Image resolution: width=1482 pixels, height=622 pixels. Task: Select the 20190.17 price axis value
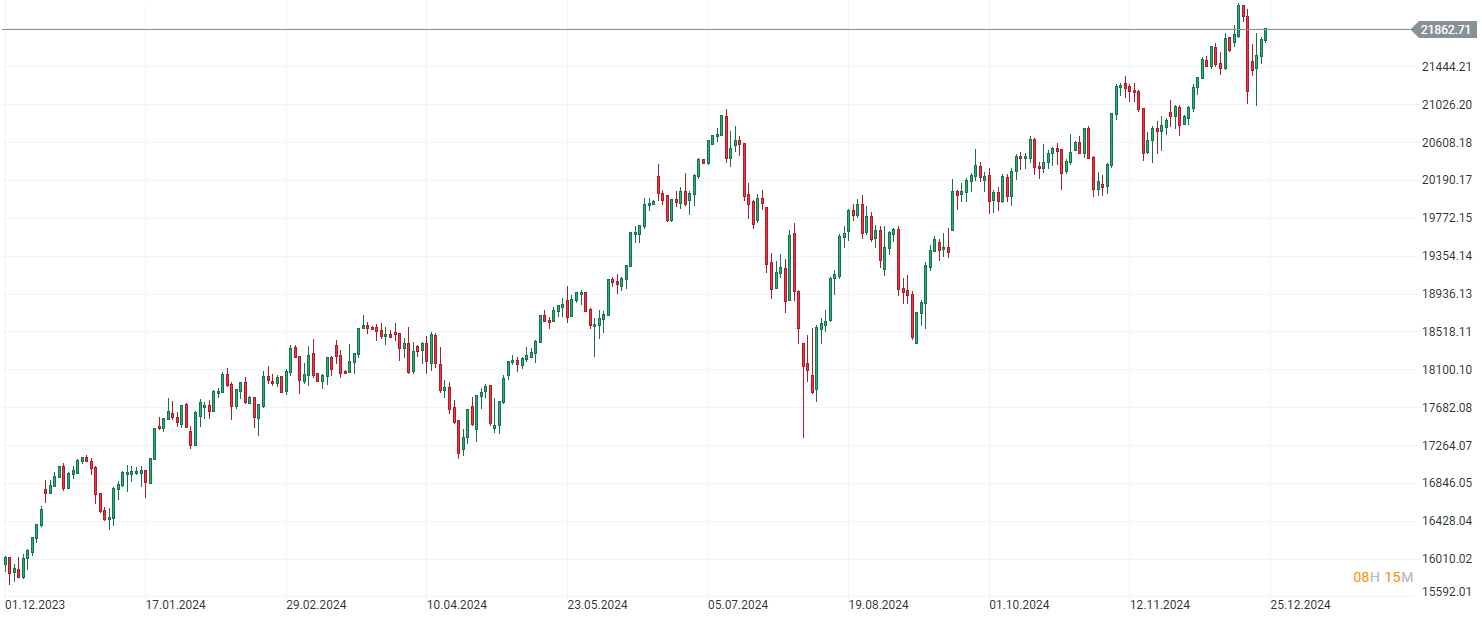[1445, 180]
